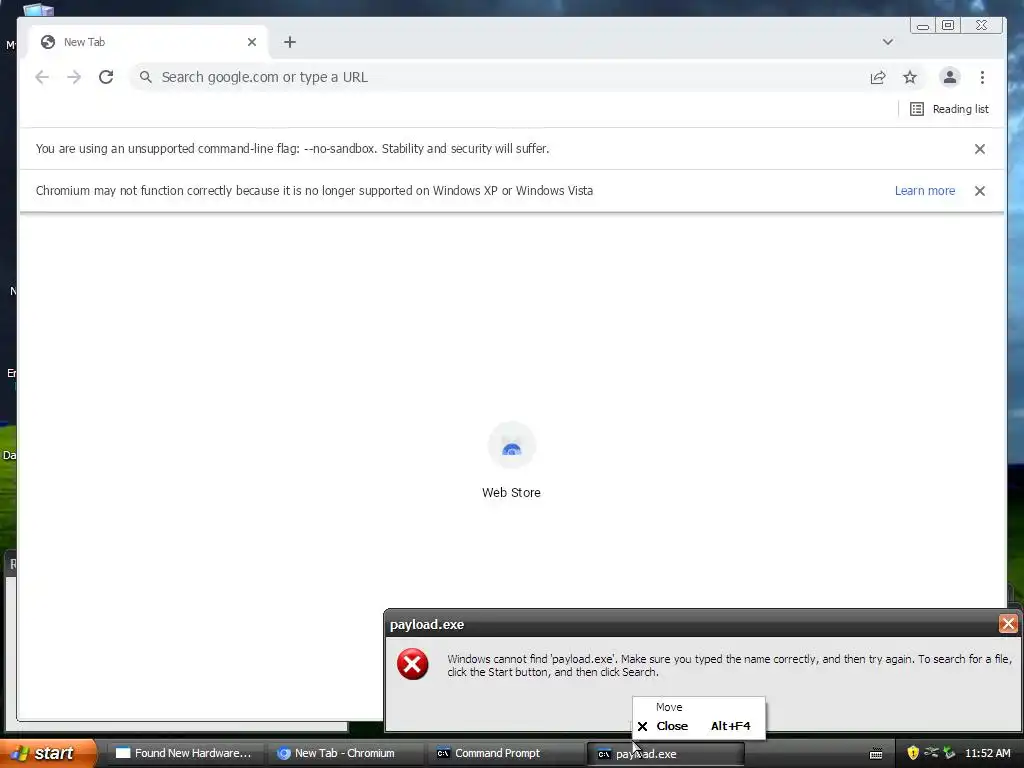Choose Close Alt+F4 from the context menu
Viewport: 1024px width, 768px height.
pos(699,726)
